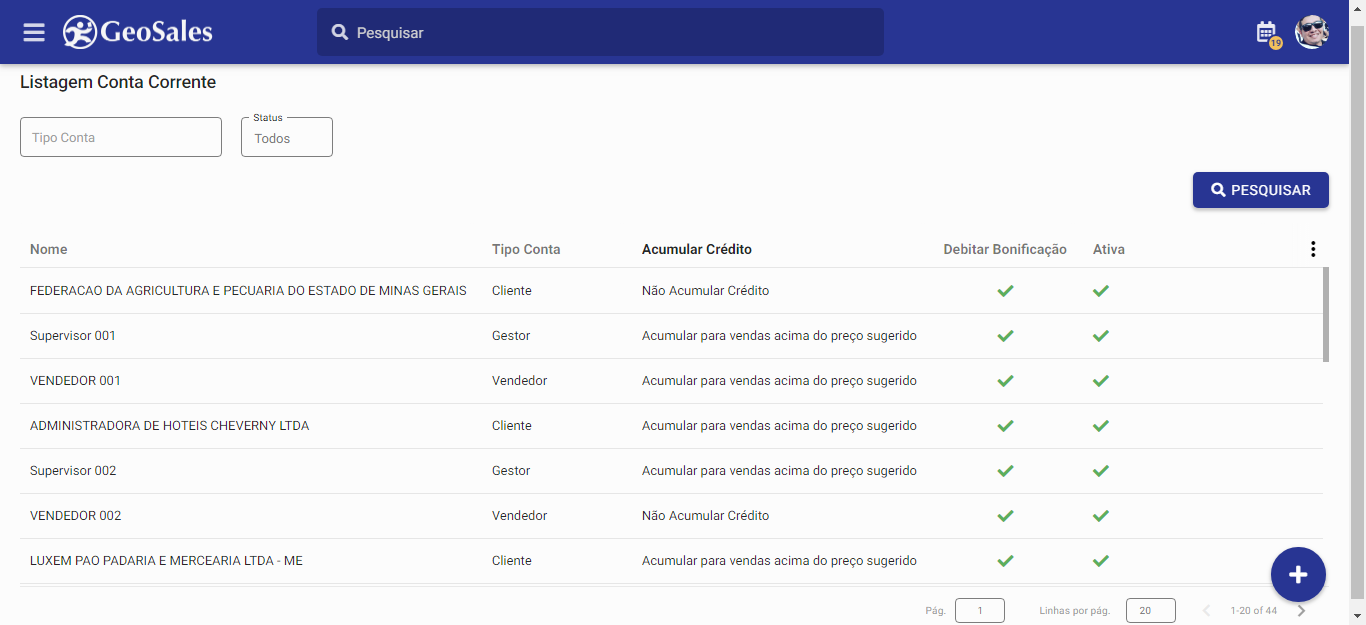Click the table vertical scrollbar thumb
Image resolution: width=1366 pixels, height=625 pixels.
point(1326,314)
